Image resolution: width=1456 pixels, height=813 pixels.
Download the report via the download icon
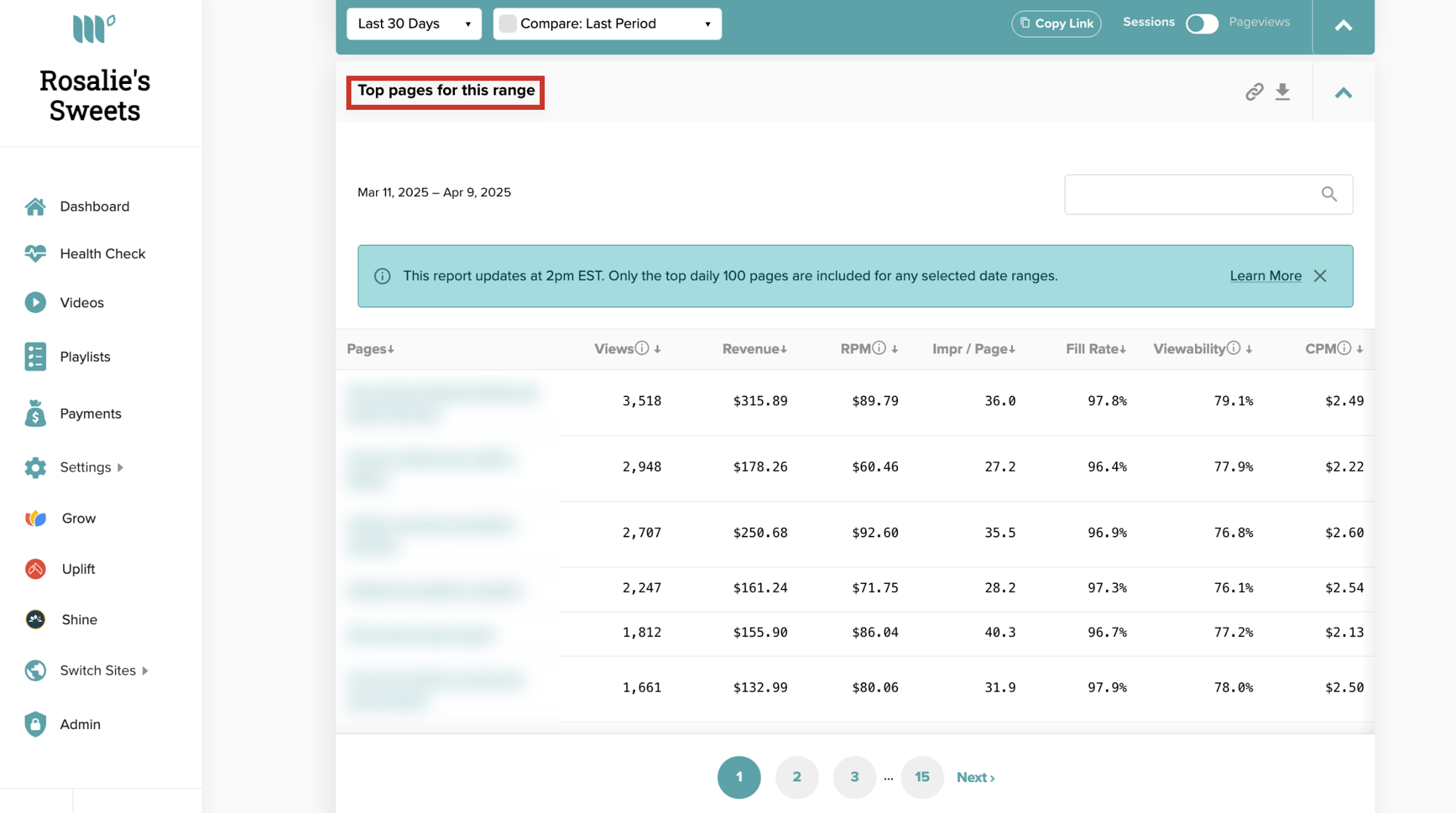pyautogui.click(x=1282, y=92)
